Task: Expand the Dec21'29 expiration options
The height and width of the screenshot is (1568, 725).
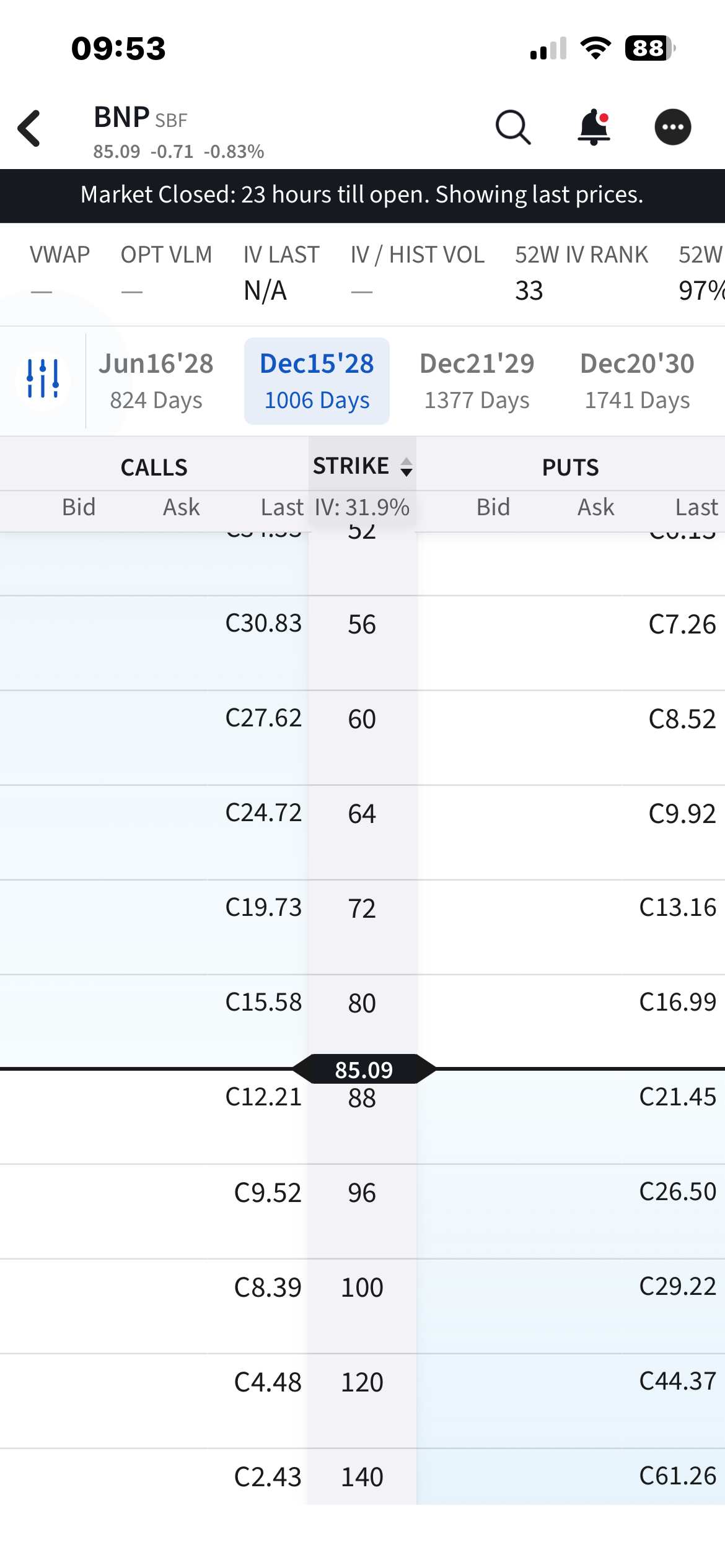Action: [x=477, y=380]
